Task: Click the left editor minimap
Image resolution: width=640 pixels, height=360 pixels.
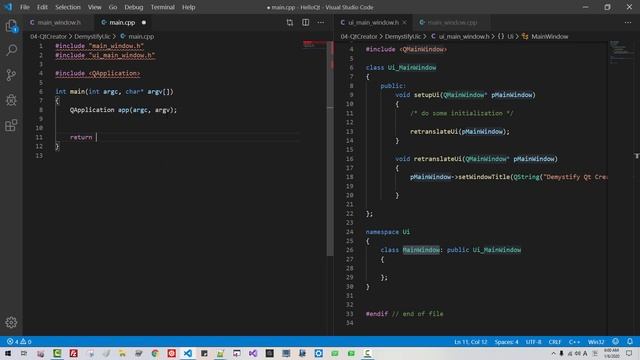Action: pyautogui.click(x=314, y=45)
